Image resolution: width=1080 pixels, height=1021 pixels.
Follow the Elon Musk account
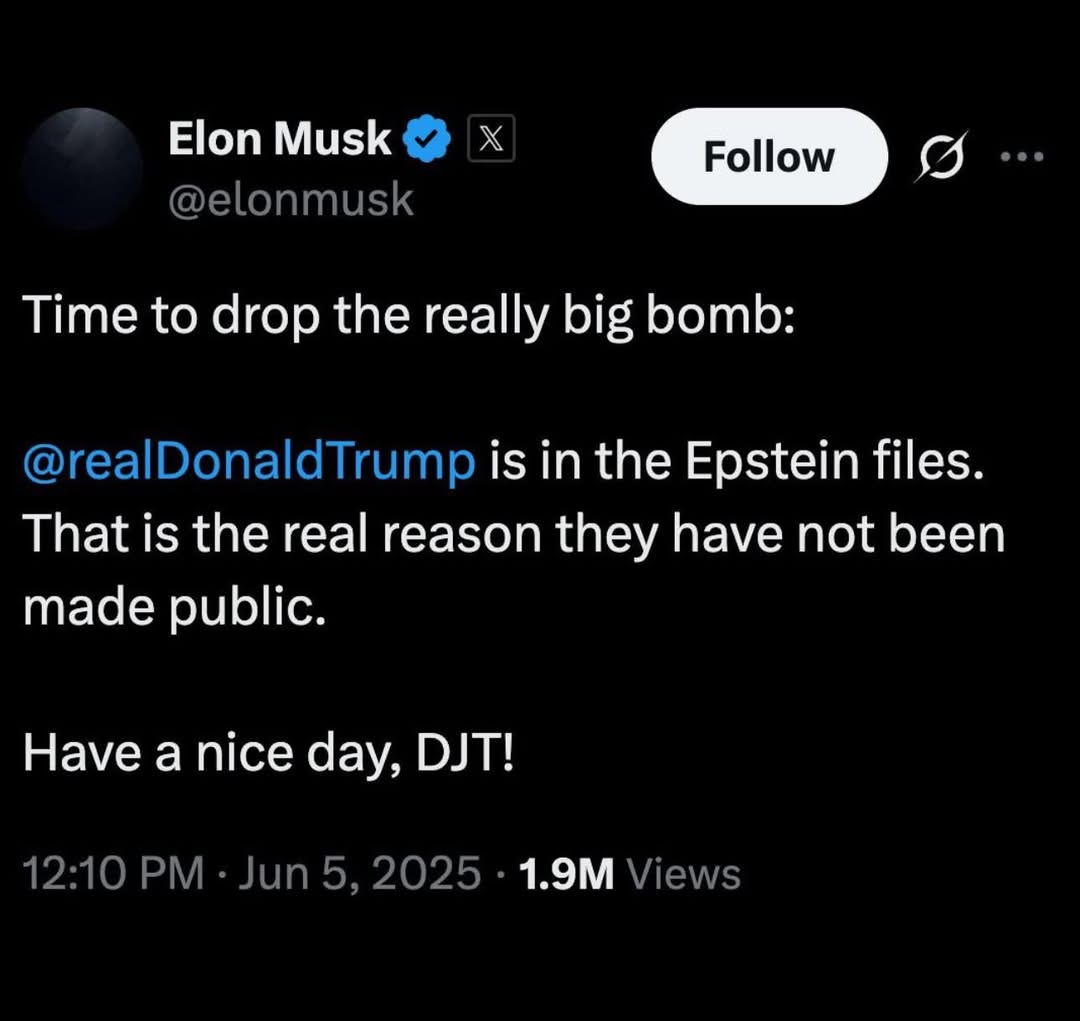769,156
